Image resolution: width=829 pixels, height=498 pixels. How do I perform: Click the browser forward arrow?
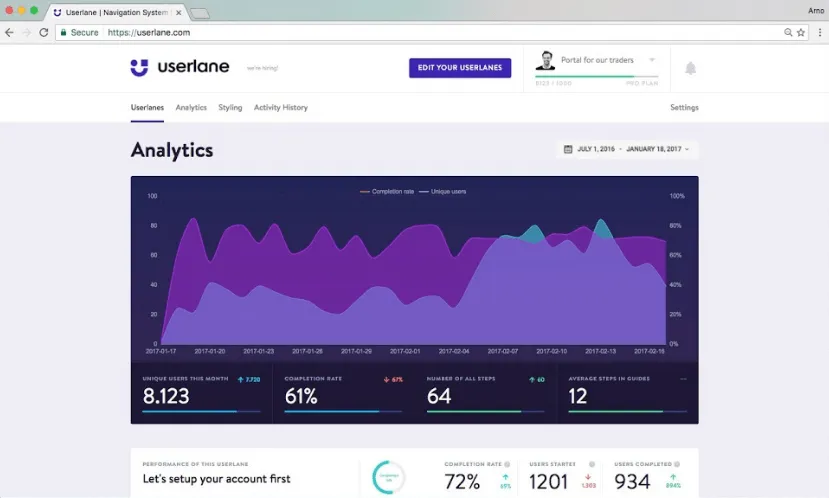[26, 33]
